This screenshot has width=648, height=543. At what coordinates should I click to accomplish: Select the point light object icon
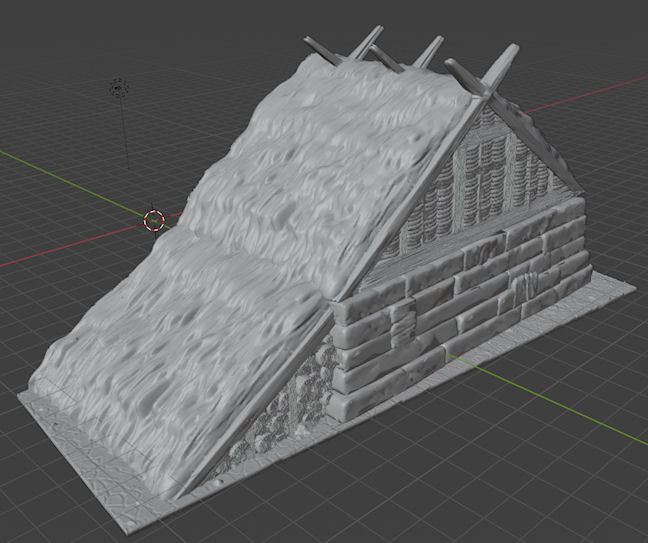click(x=119, y=88)
